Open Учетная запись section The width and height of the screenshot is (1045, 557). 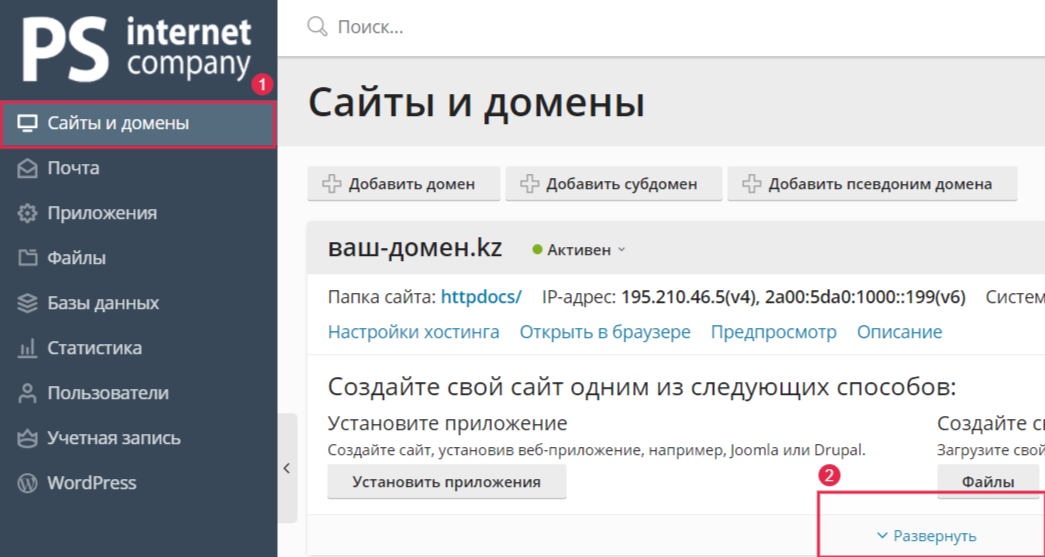[x=138, y=438]
